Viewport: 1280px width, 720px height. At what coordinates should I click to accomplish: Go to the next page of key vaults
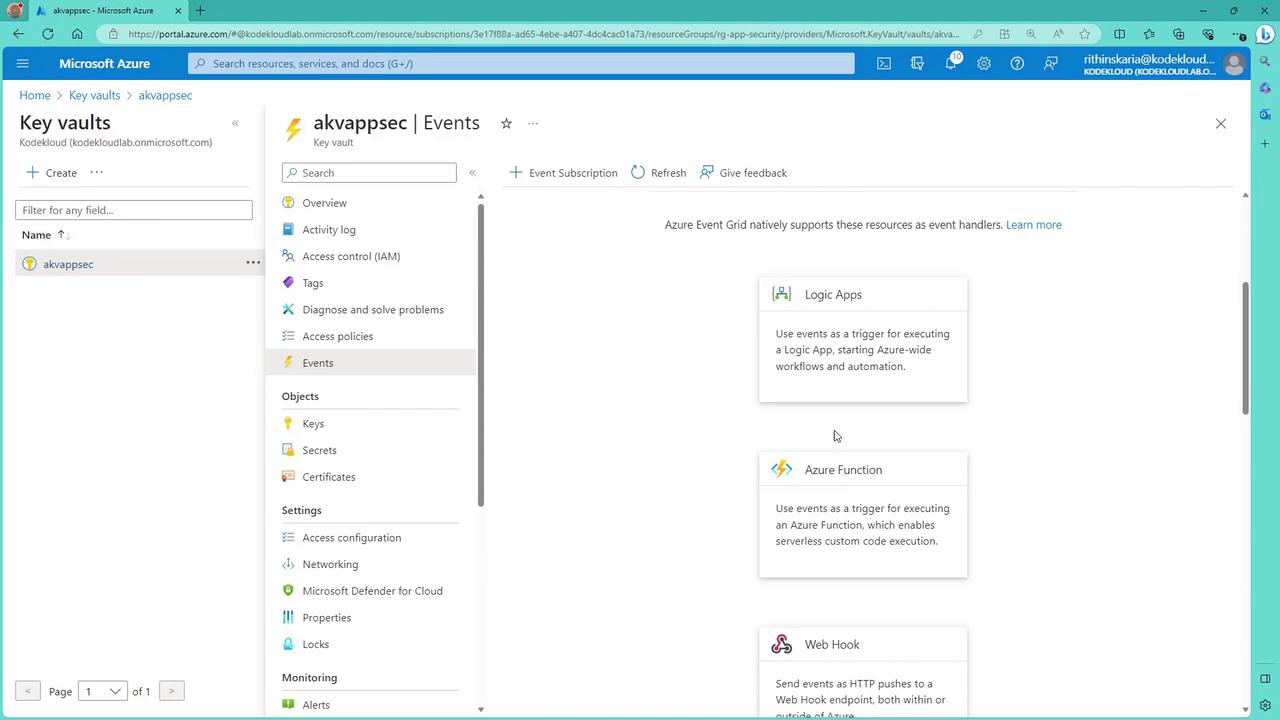171,691
